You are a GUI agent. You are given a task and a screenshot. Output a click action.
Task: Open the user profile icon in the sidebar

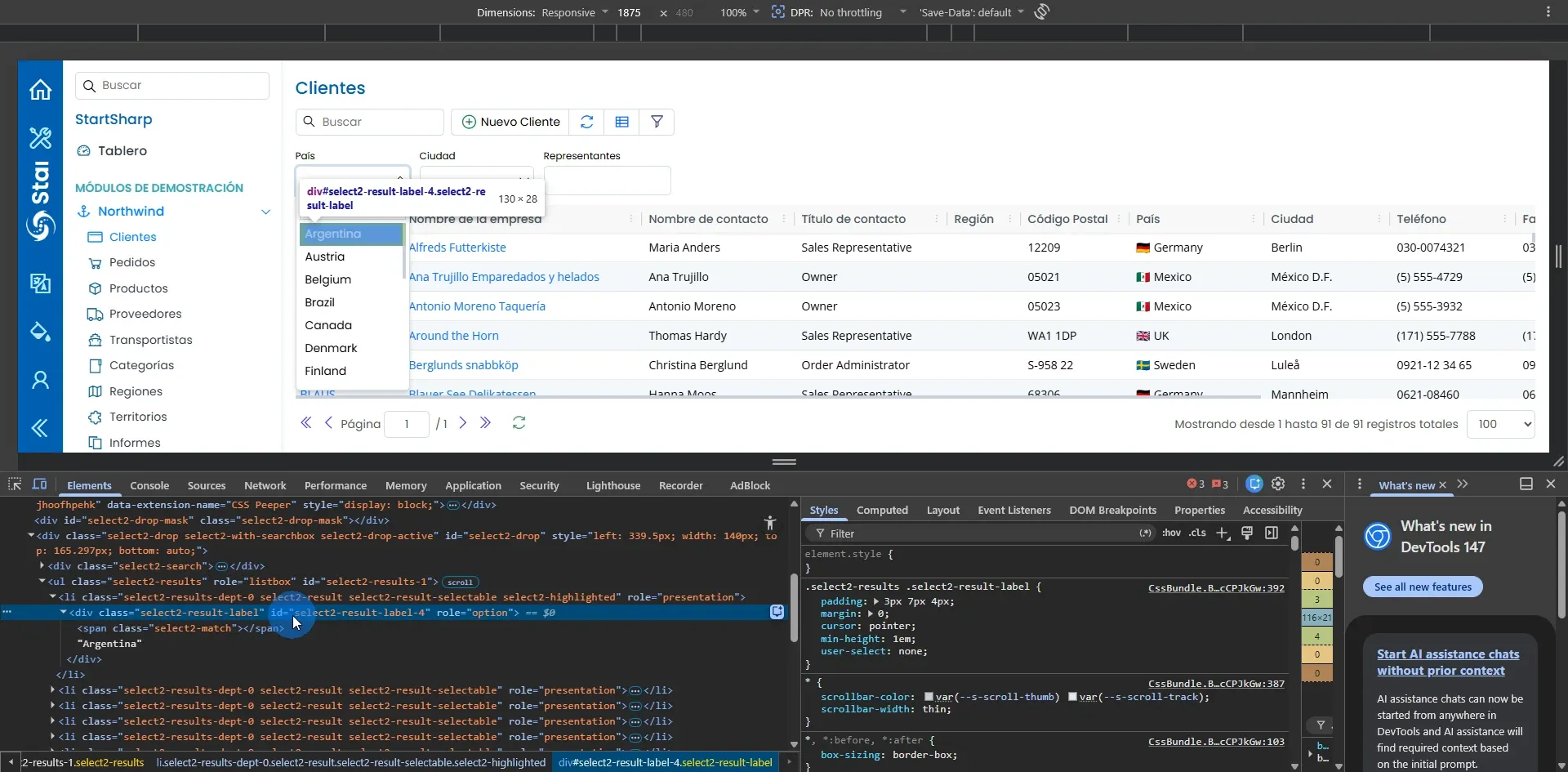coord(40,380)
